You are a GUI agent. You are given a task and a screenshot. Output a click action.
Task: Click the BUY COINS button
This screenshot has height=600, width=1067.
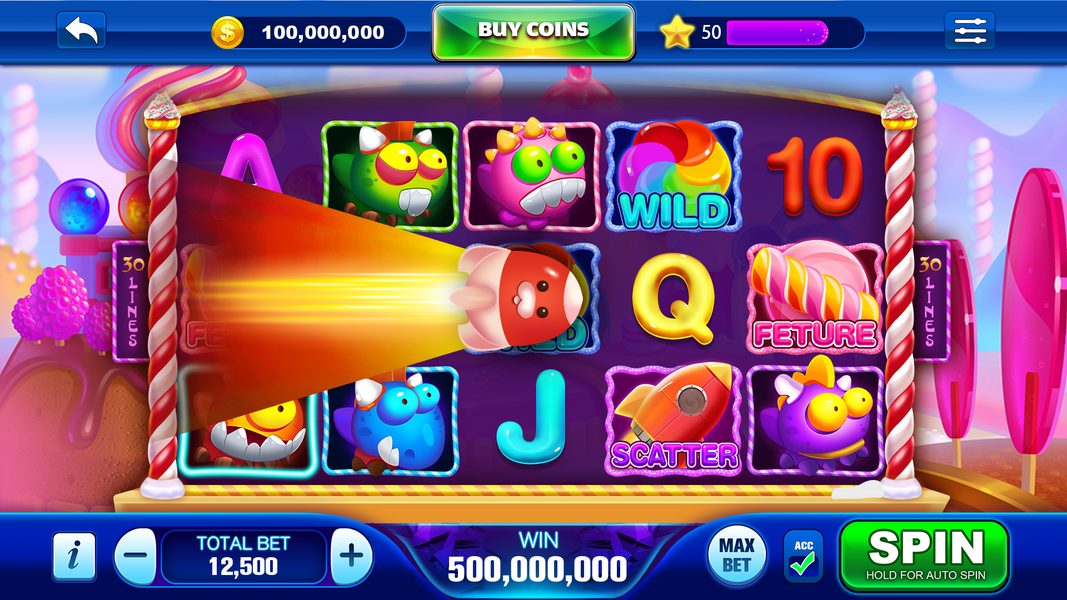tap(534, 31)
